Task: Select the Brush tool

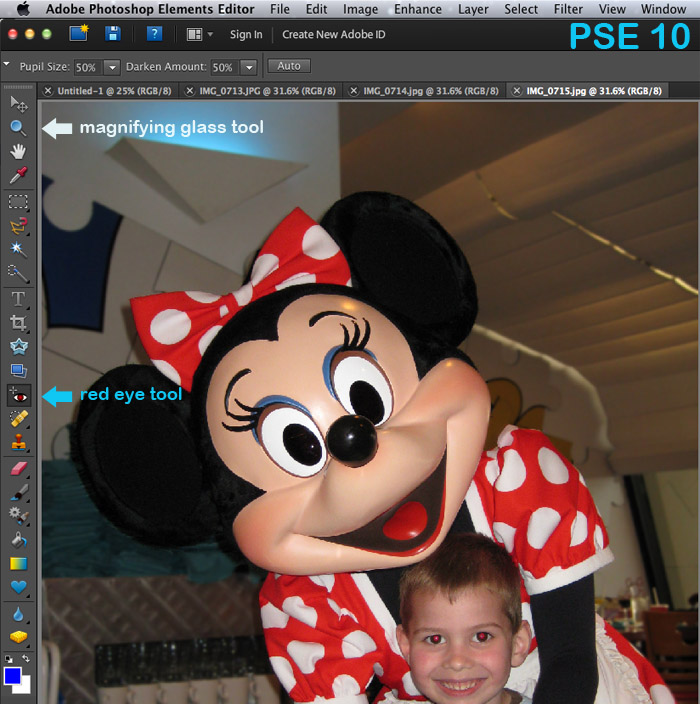Action: [x=18, y=493]
